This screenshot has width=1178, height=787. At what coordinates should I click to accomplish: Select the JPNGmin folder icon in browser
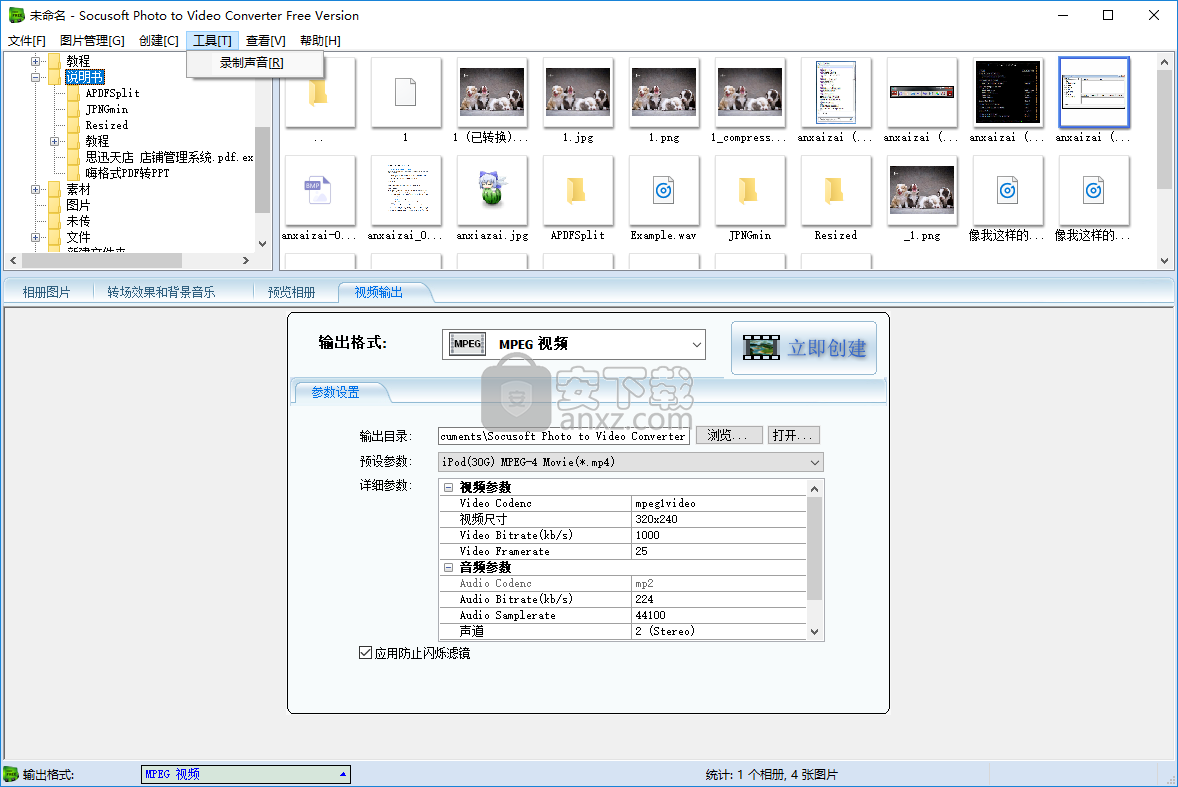[749, 191]
